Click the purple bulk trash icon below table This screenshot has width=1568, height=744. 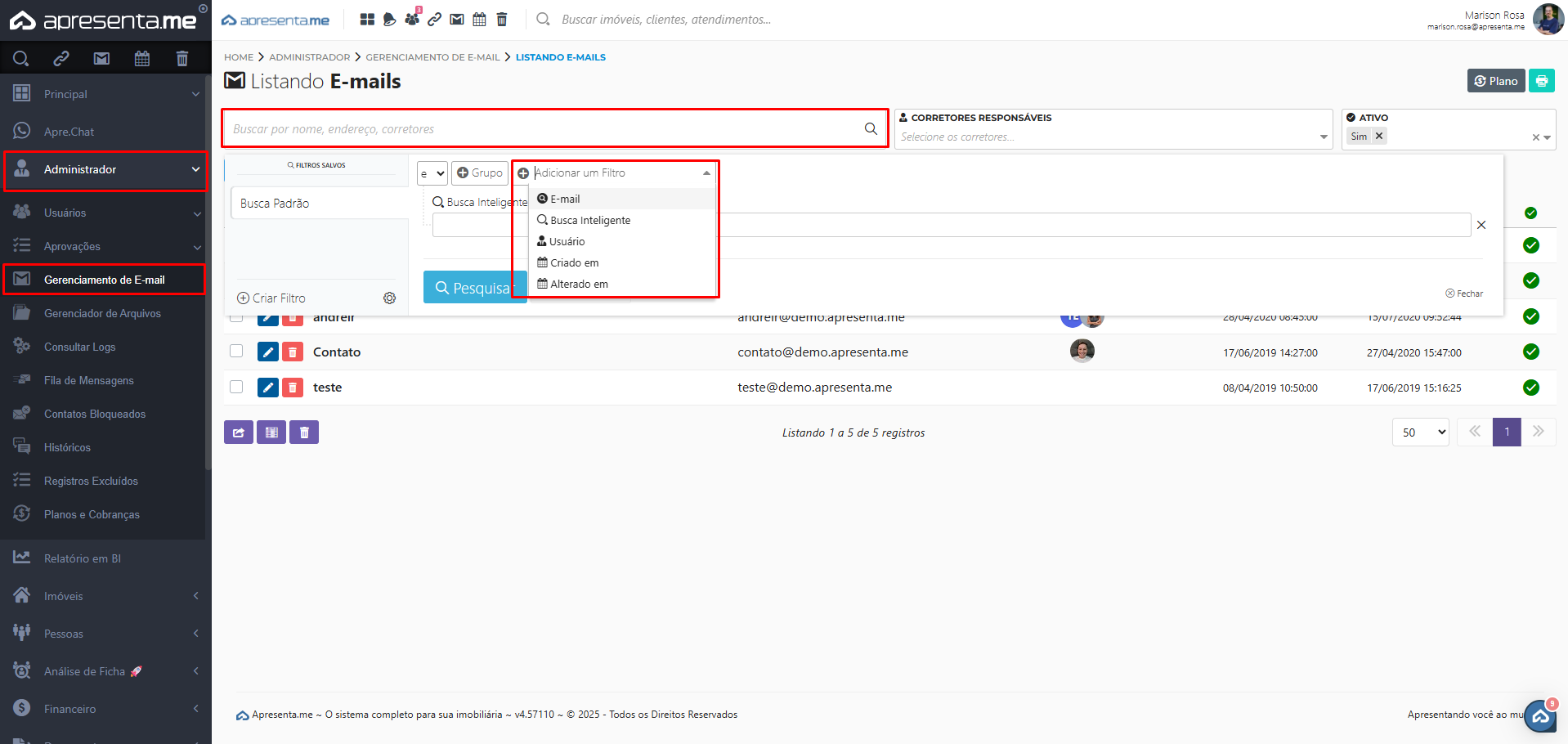pyautogui.click(x=304, y=433)
